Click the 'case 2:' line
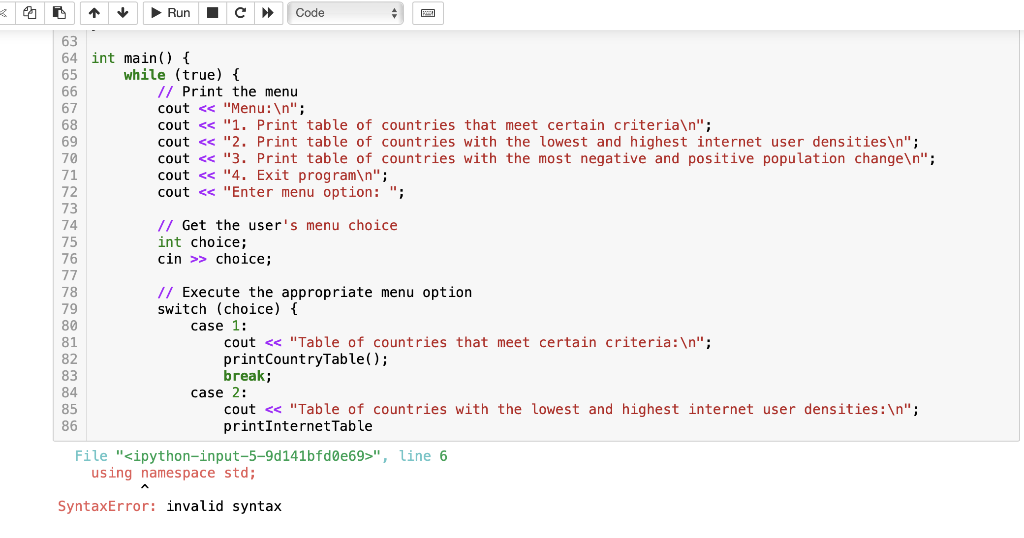Viewport: 1024px width, 538px height. pos(219,393)
